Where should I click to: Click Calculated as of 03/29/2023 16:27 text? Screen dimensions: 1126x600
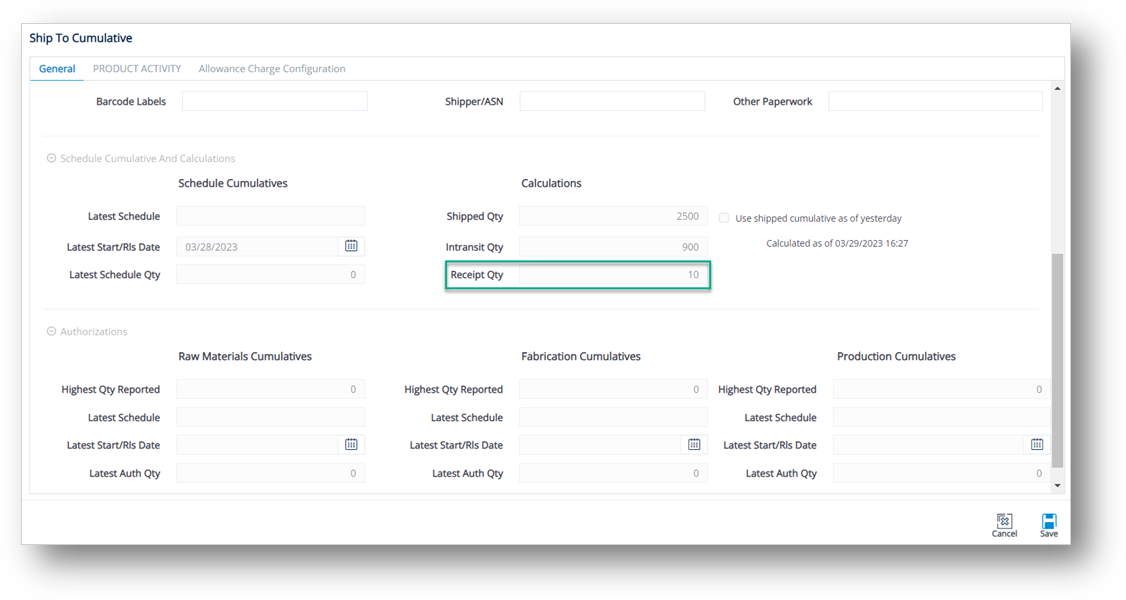837,243
